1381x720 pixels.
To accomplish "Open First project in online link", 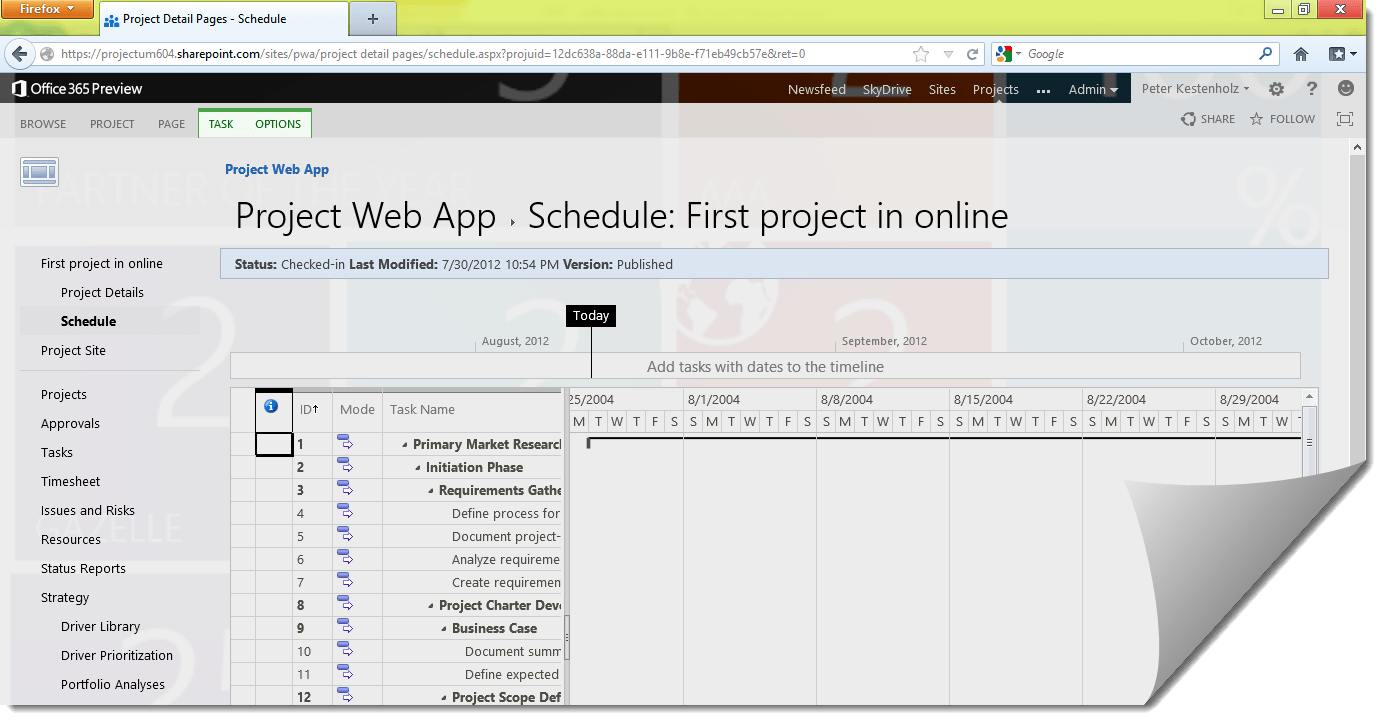I will 102,264.
